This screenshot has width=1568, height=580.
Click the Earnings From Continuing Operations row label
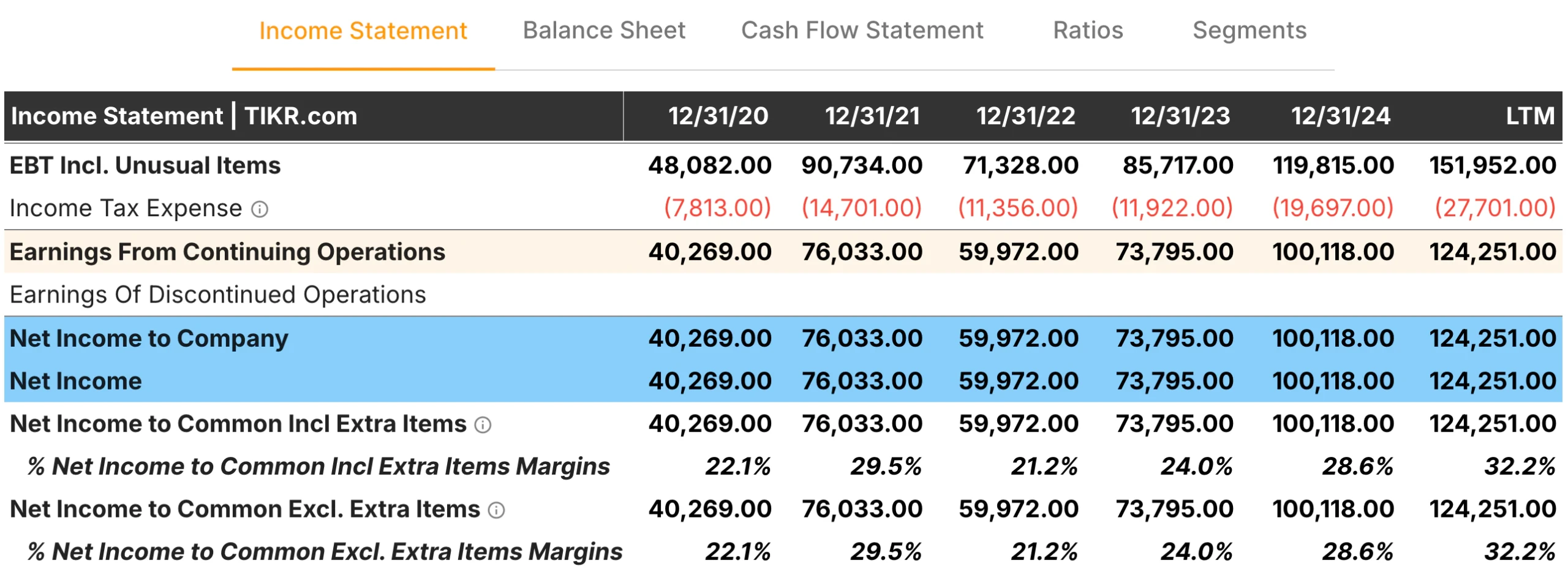(x=227, y=251)
